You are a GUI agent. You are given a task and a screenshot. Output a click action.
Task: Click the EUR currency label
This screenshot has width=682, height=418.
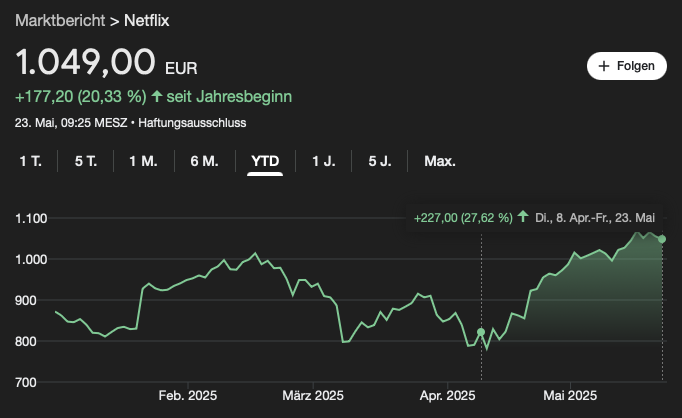(x=181, y=69)
